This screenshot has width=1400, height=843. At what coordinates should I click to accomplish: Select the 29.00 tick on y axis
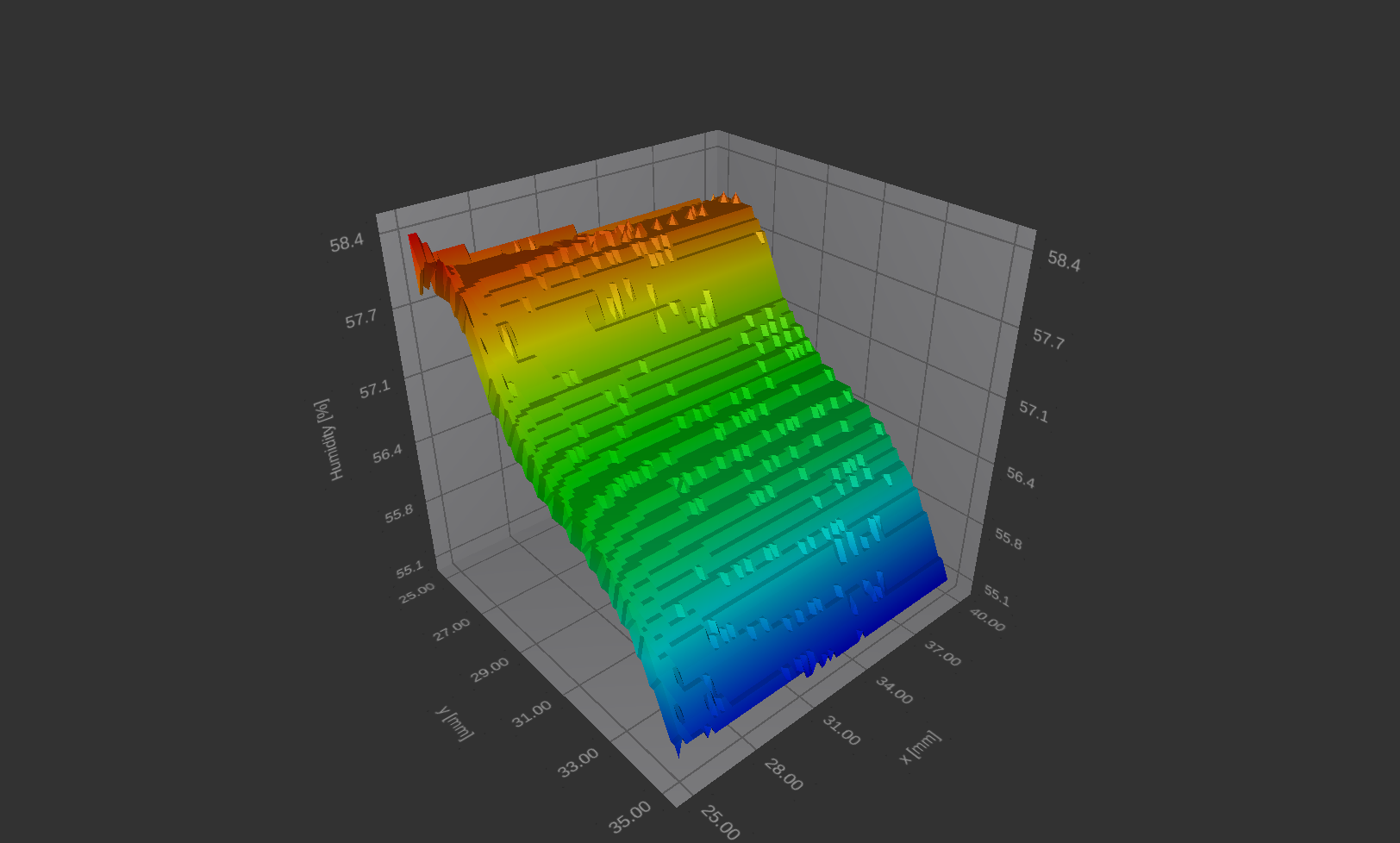click(x=489, y=670)
